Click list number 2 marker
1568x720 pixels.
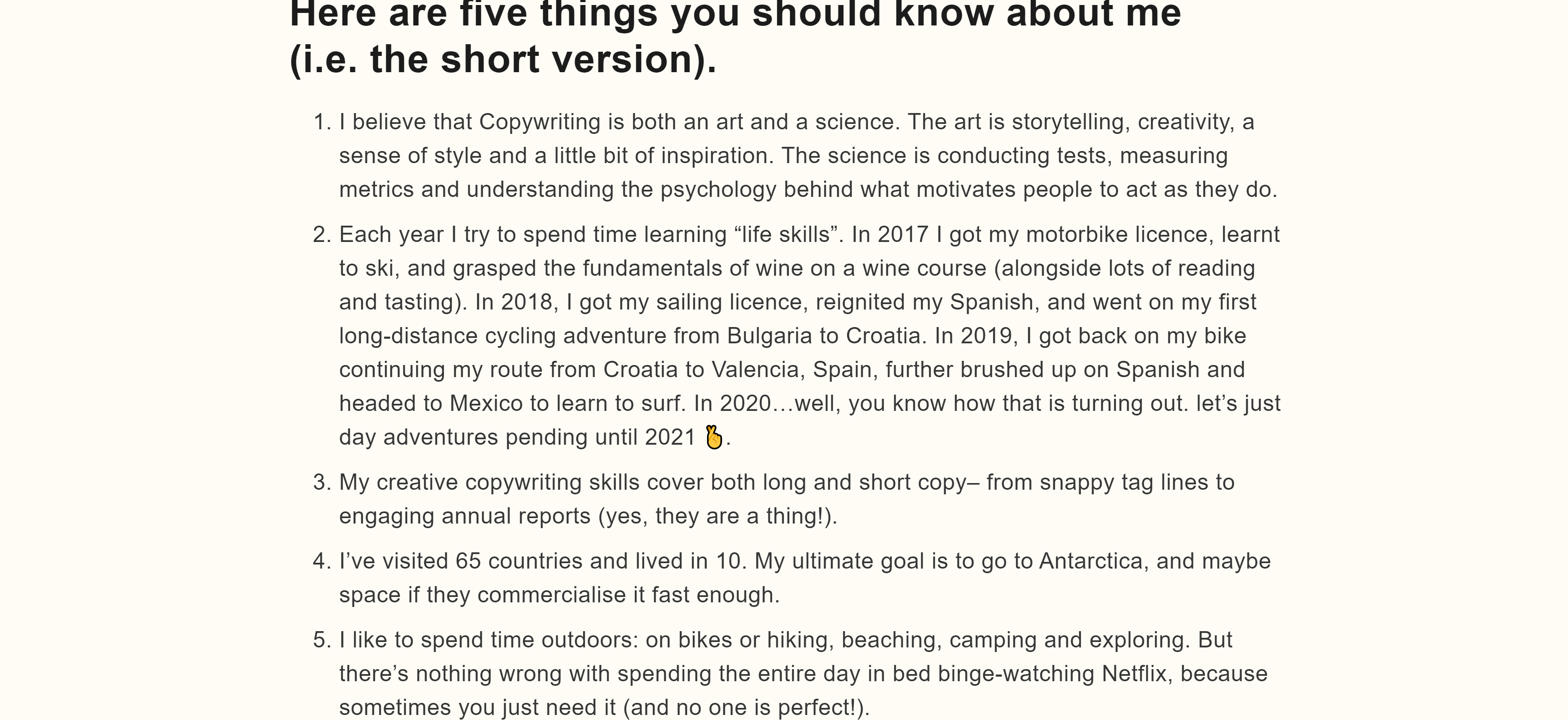pyautogui.click(x=321, y=234)
